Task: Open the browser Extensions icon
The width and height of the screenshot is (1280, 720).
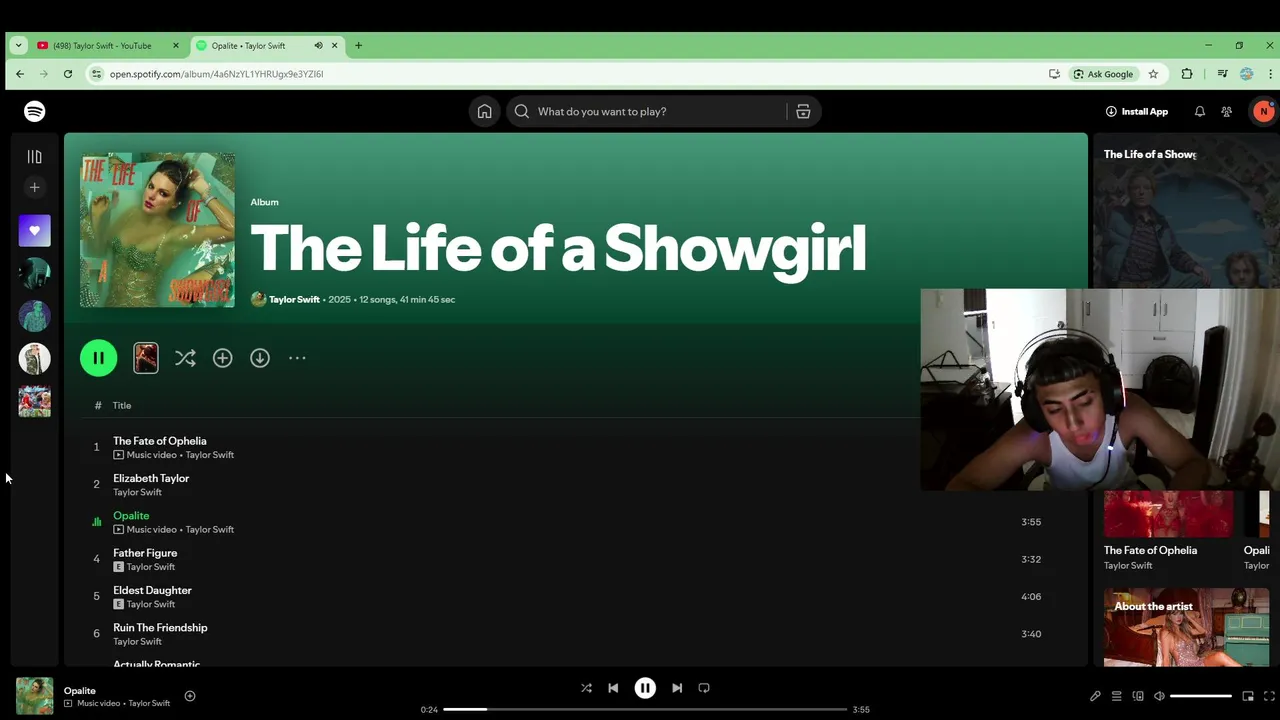Action: (1187, 73)
